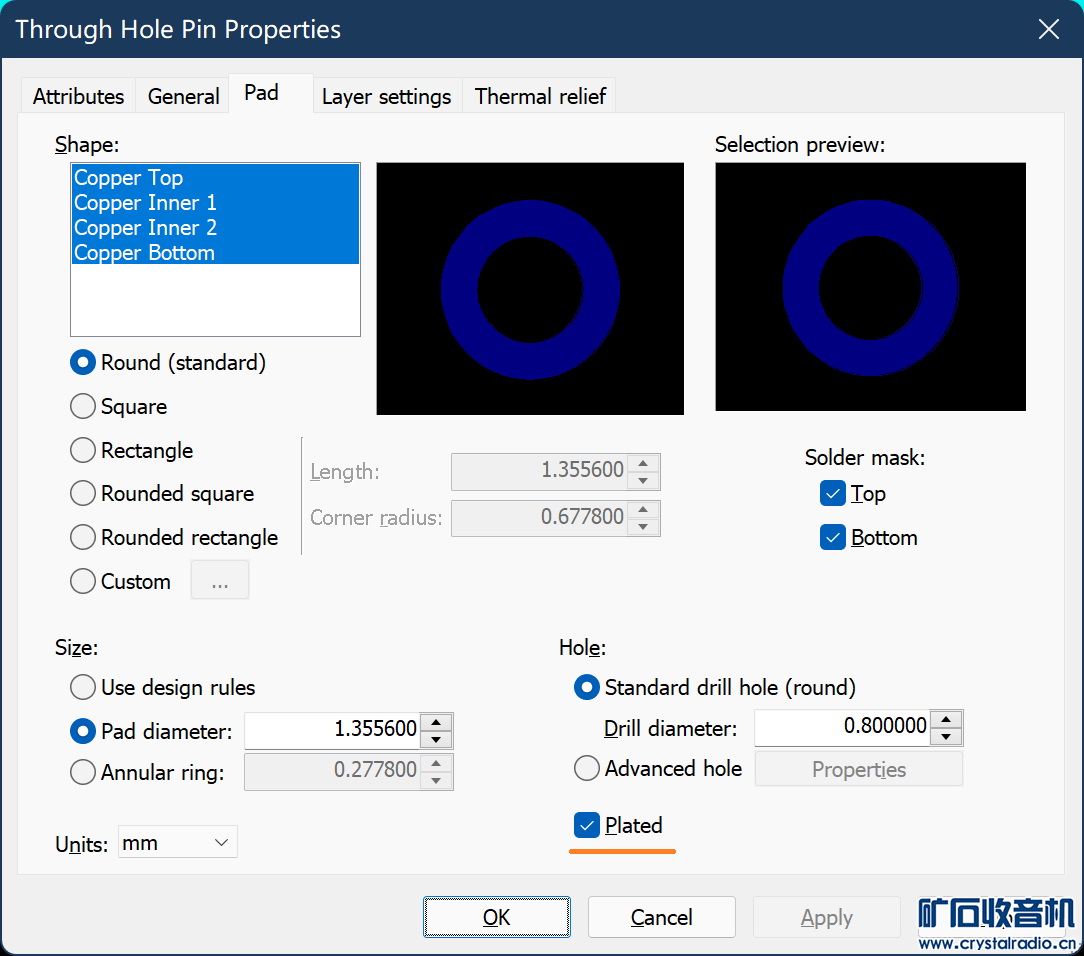Switch to the Attributes tab
This screenshot has height=956, width=1084.
pos(78,97)
